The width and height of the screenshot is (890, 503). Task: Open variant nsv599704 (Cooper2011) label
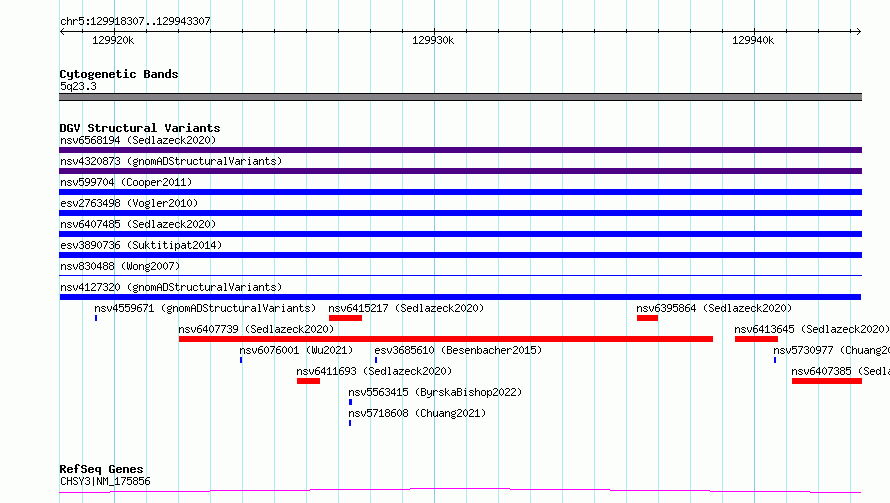coord(126,182)
